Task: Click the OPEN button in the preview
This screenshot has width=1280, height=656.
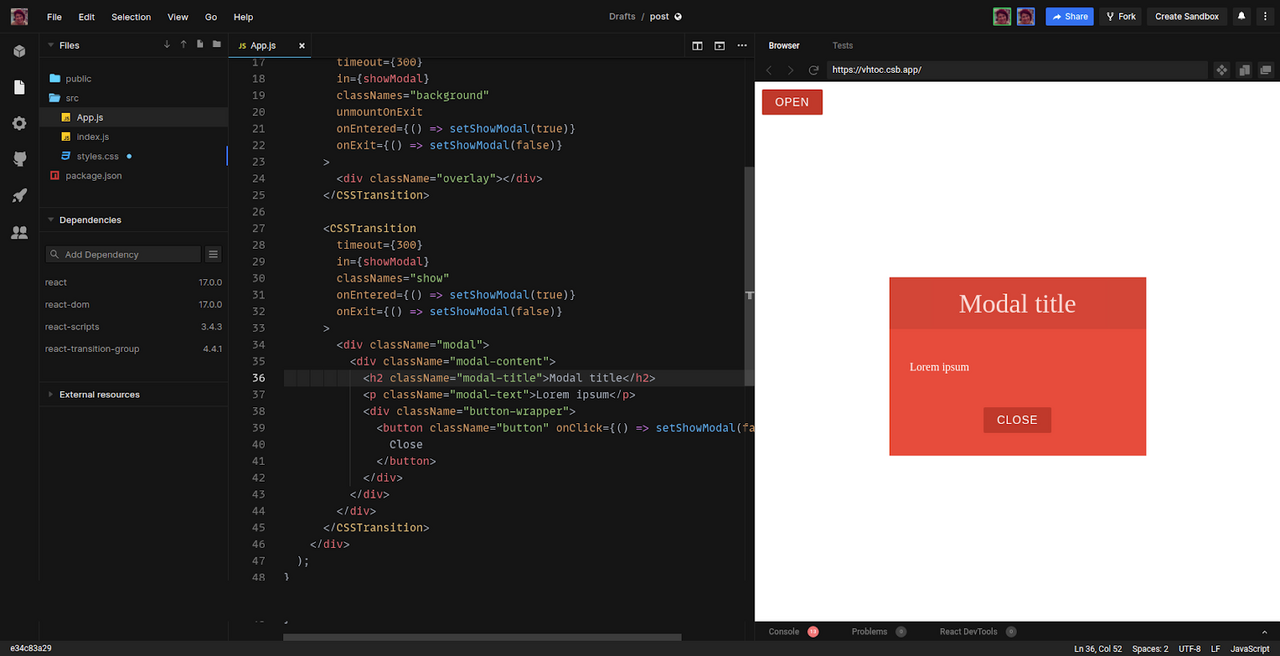Action: [x=792, y=101]
